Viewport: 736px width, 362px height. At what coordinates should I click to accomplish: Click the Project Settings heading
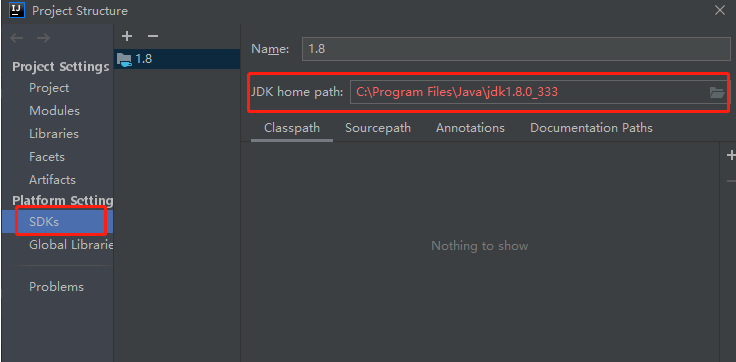coord(61,67)
